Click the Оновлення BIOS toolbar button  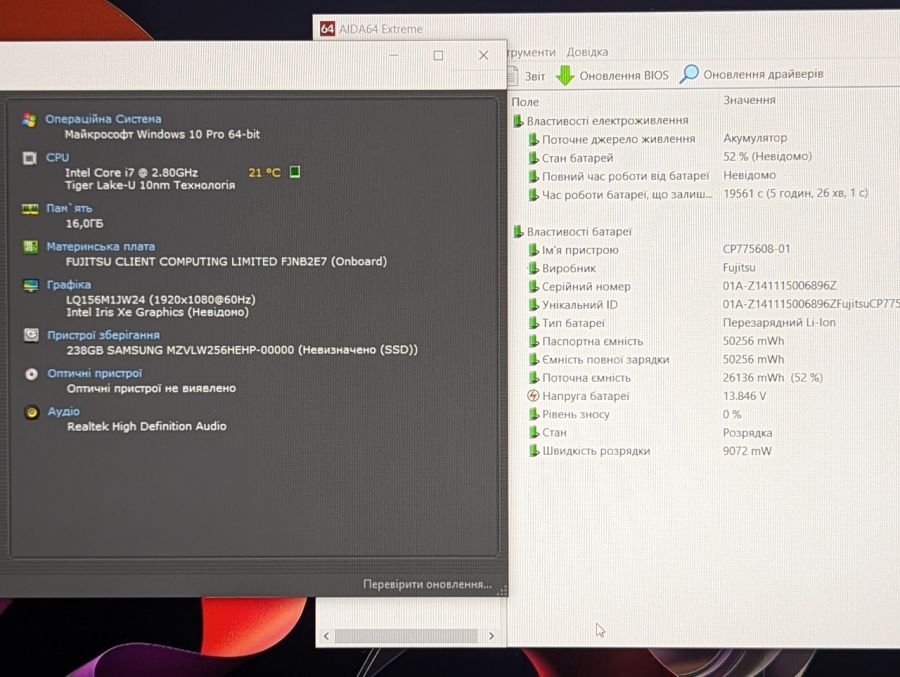[612, 75]
